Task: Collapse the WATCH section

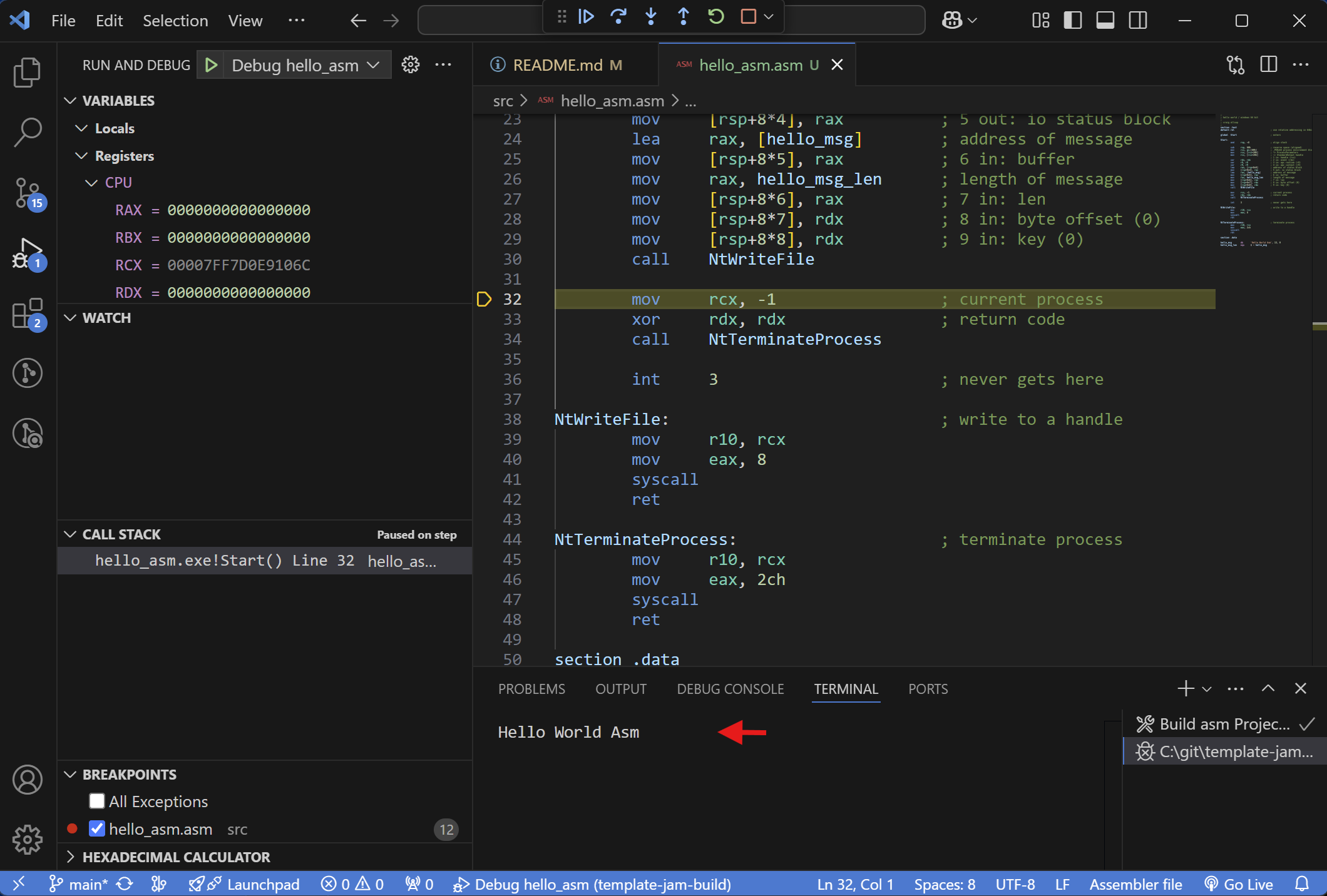Action: pos(70,318)
